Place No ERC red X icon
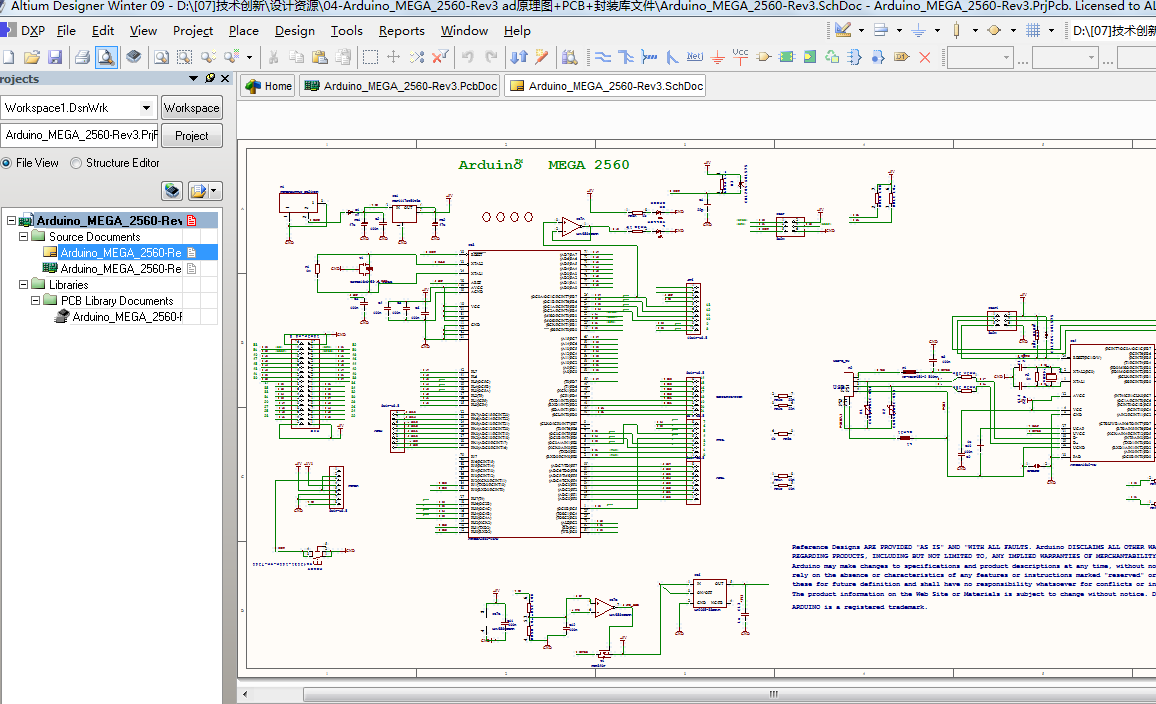1156x704 pixels. click(x=925, y=57)
